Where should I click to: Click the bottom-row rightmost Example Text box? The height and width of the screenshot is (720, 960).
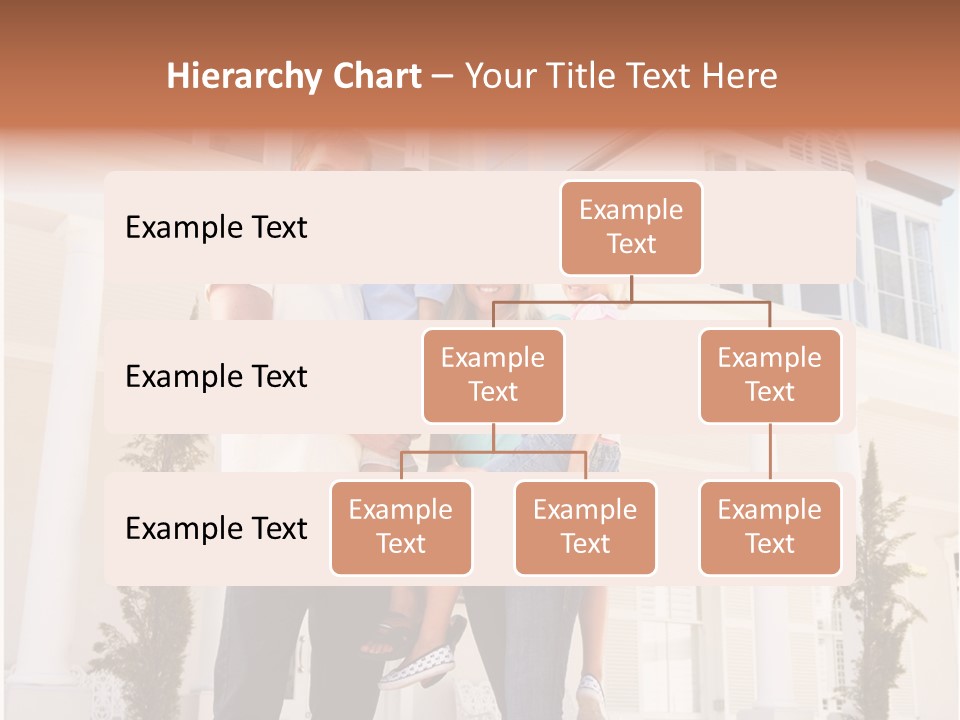coord(770,528)
